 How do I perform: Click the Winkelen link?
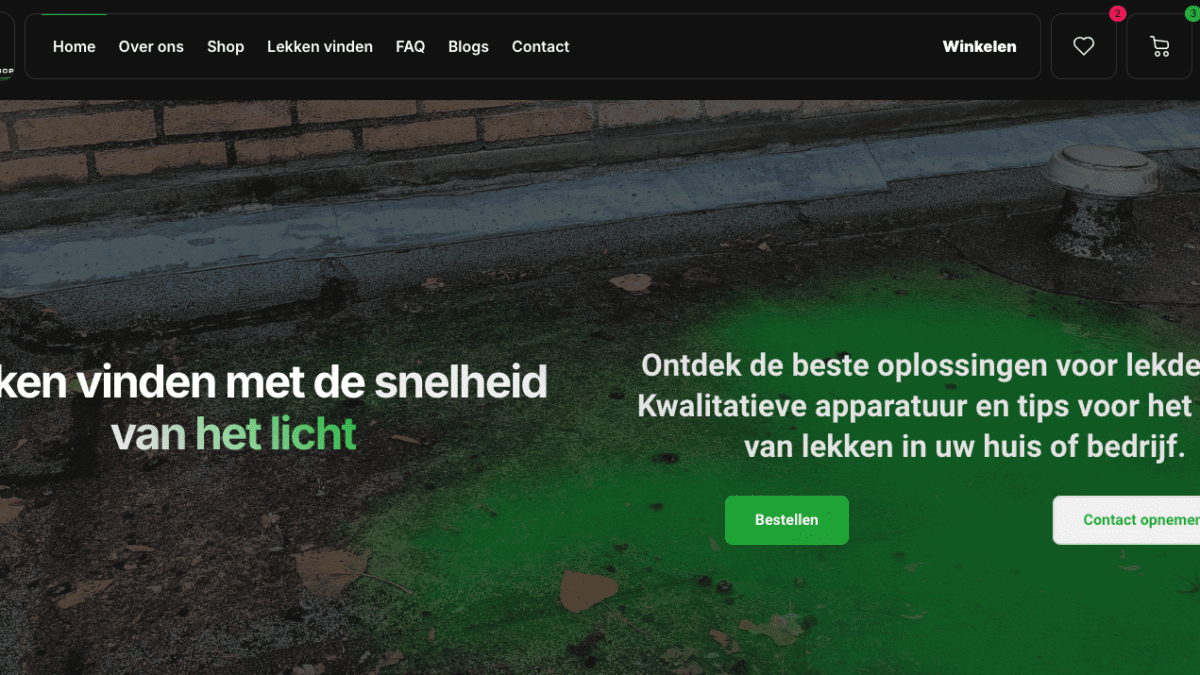[979, 46]
